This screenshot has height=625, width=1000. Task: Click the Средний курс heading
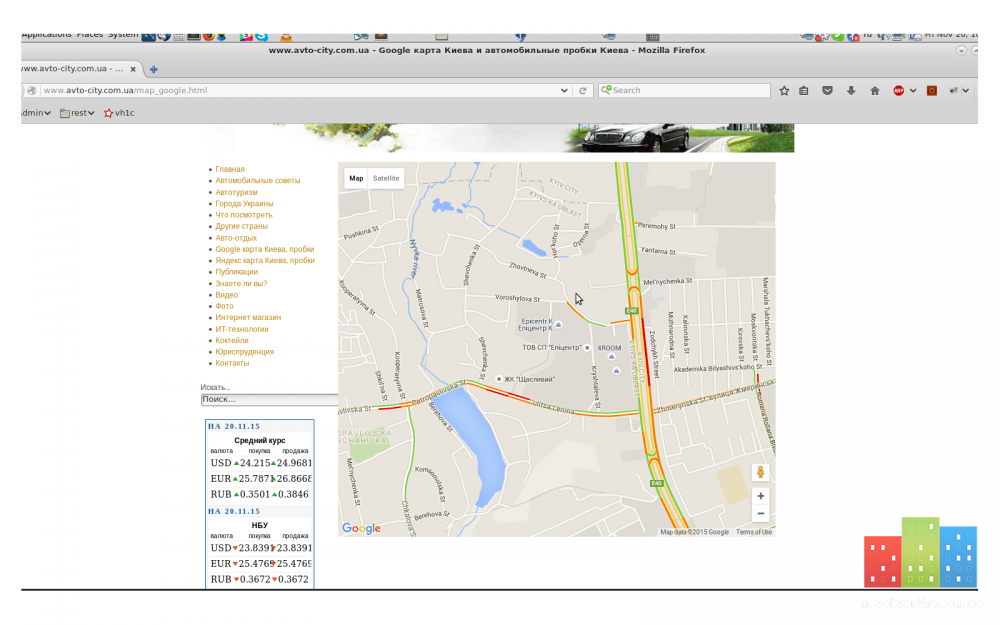click(x=260, y=441)
